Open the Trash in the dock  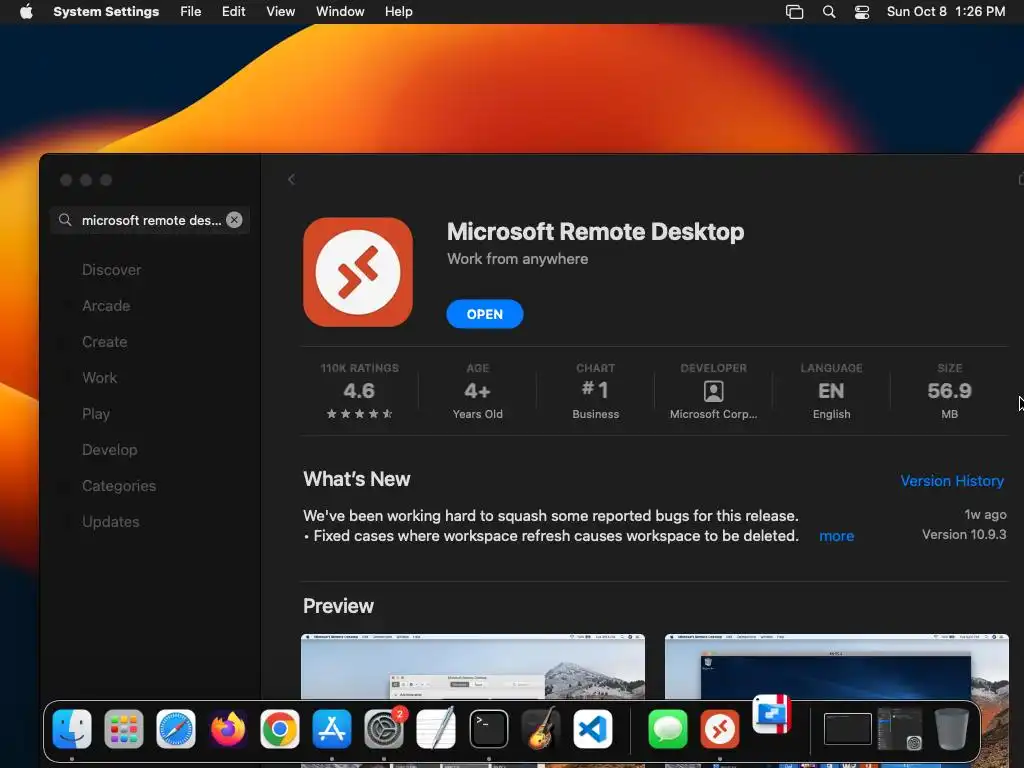tap(952, 729)
